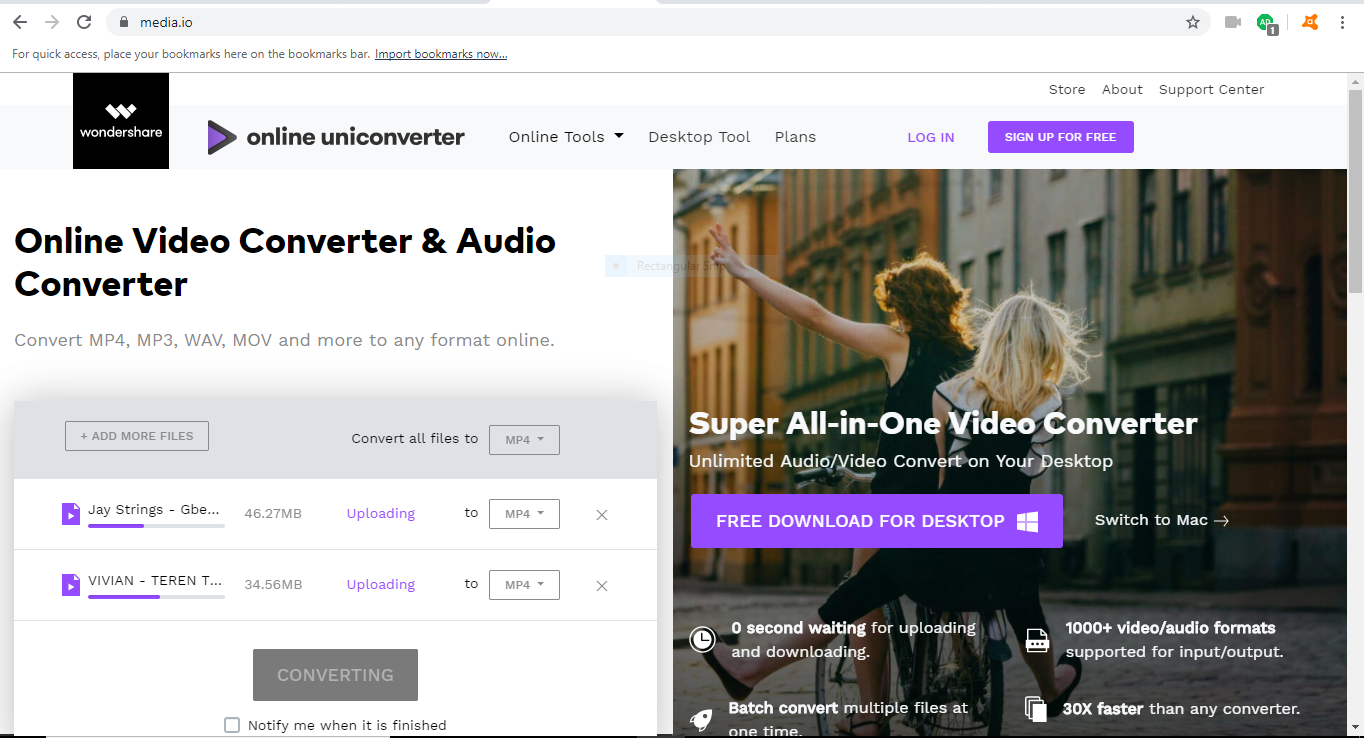This screenshot has width=1364, height=738.
Task: Click Switch to Mac link
Action: (1161, 520)
